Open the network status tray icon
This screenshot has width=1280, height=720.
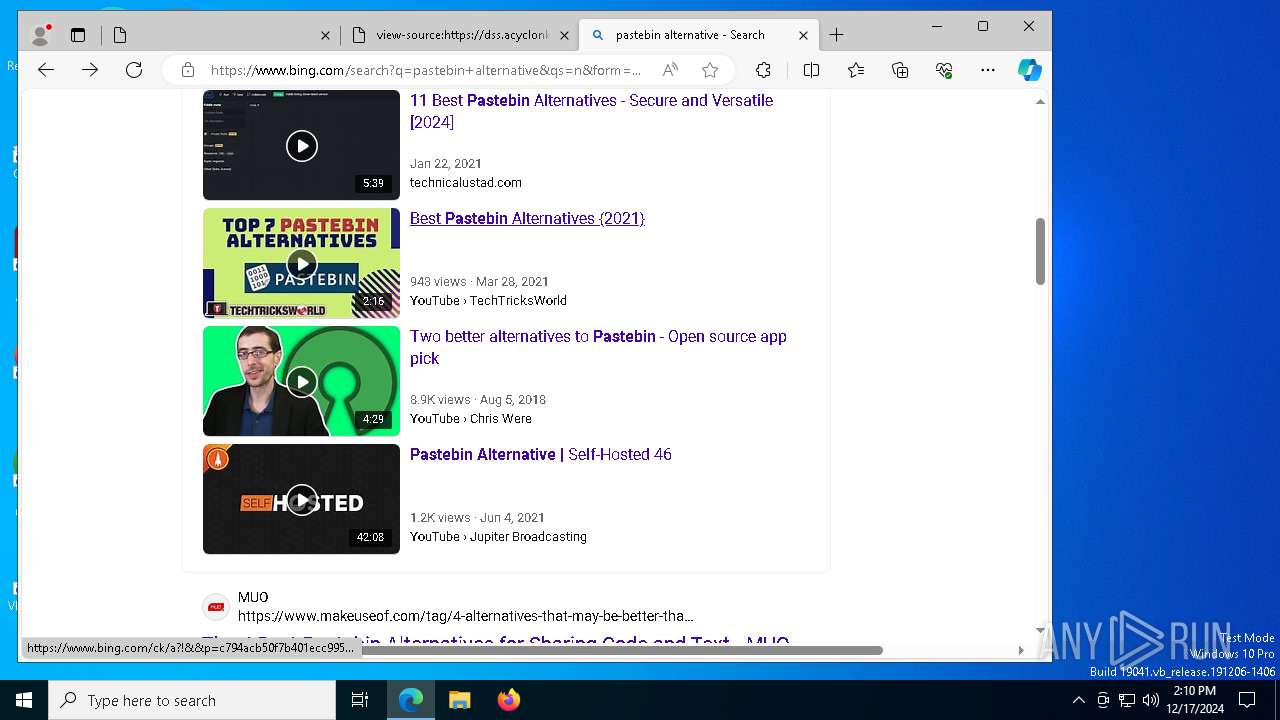(1127, 700)
